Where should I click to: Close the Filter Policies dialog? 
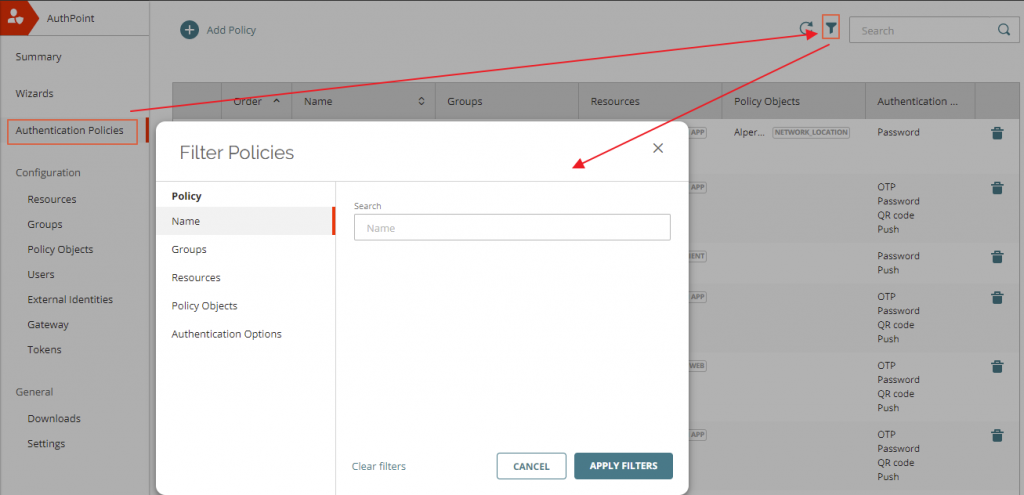click(657, 148)
